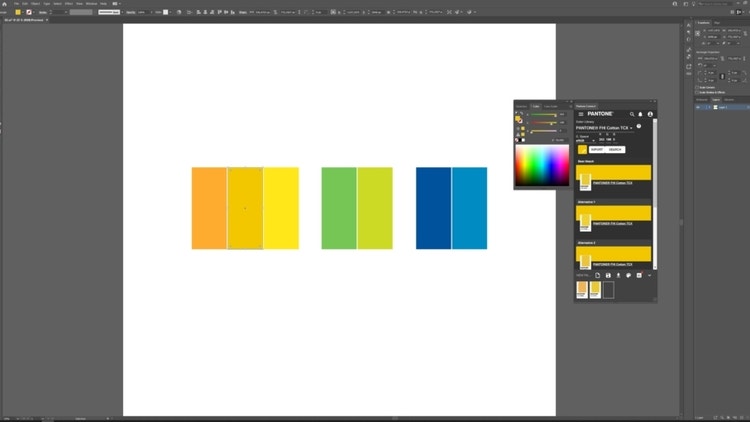Click the Best Match Pantone chip thumbnail
Screen dimensions: 750x422
(x=585, y=182)
